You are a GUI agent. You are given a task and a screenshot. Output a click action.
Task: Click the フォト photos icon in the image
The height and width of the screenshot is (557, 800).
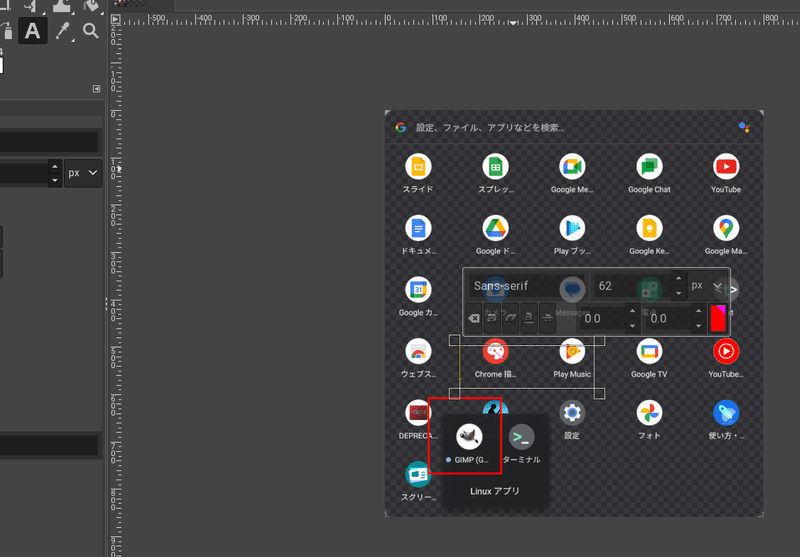(x=649, y=413)
